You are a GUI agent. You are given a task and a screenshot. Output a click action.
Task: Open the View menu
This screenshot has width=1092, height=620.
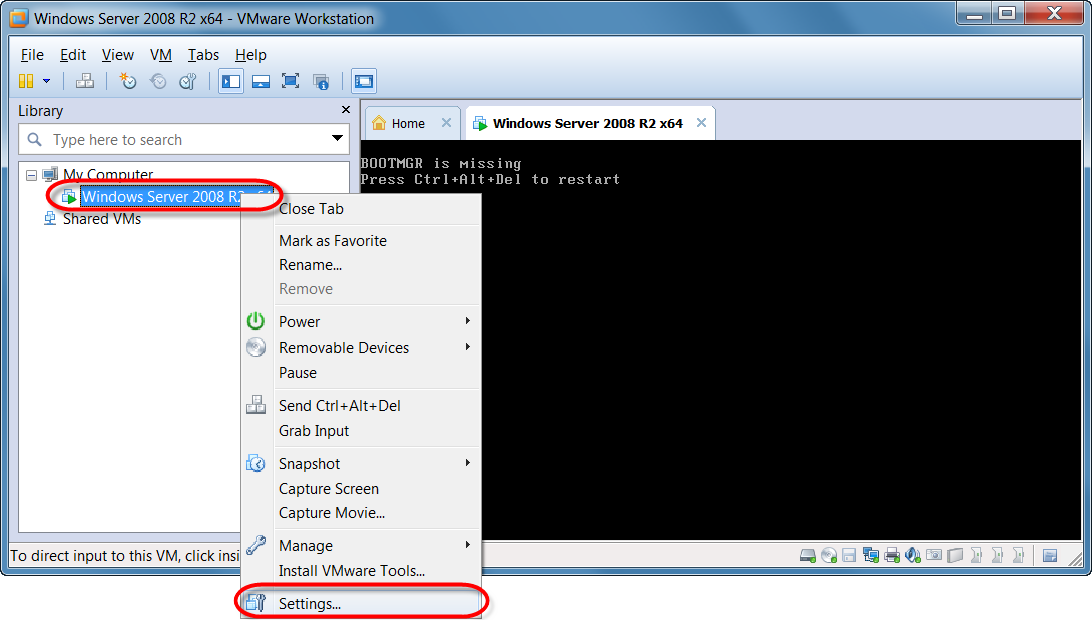point(118,55)
